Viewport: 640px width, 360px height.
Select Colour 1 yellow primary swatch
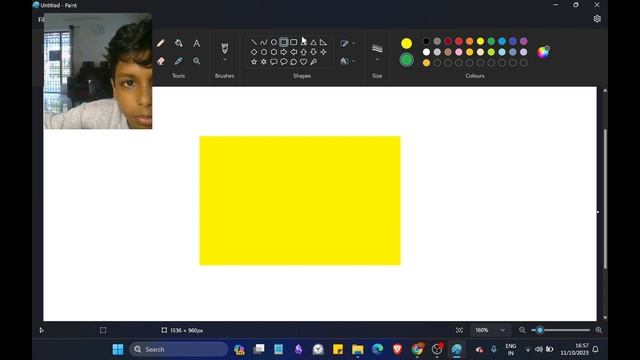coord(407,43)
